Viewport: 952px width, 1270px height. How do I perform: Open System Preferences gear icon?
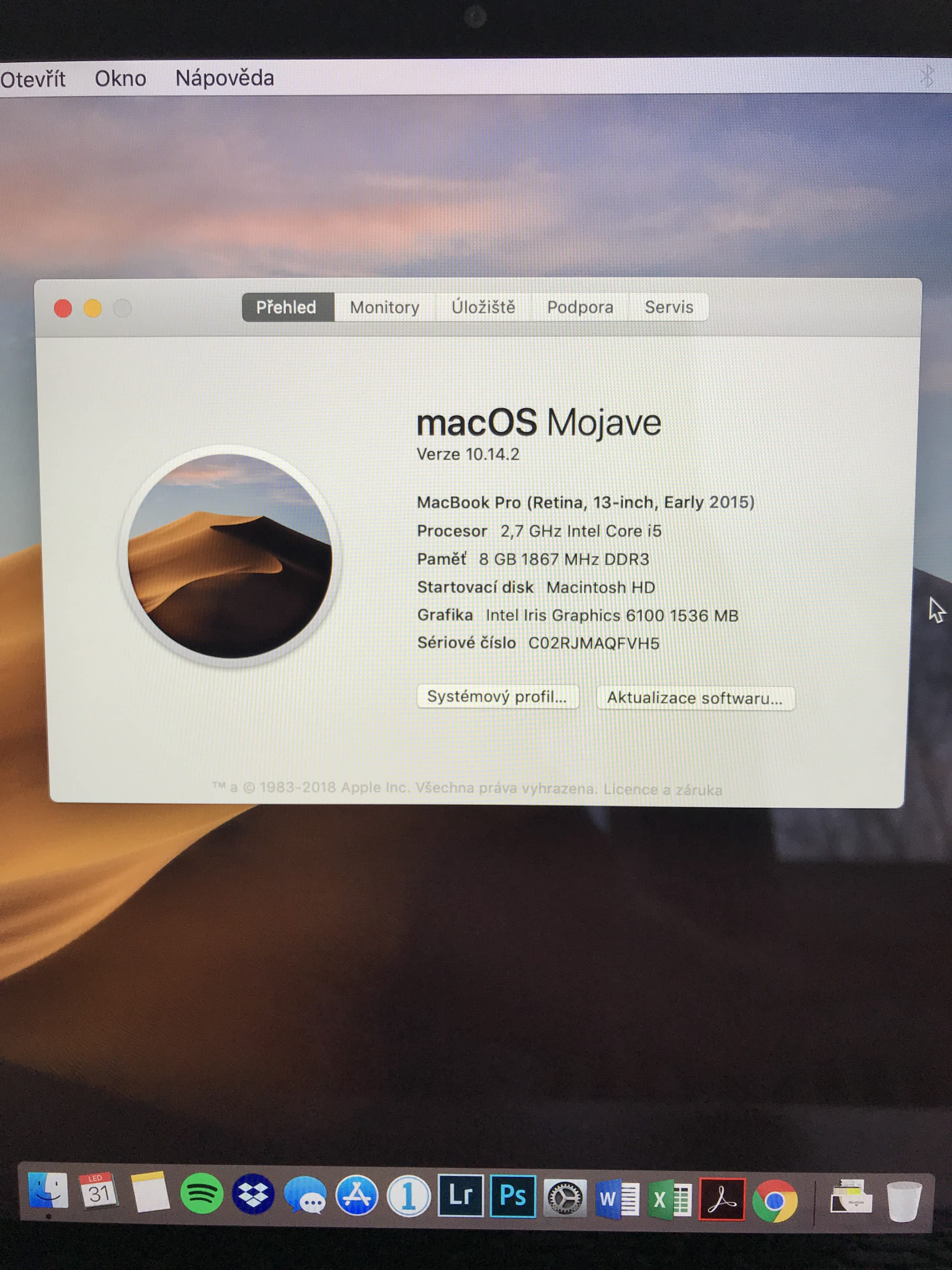click(x=565, y=1198)
